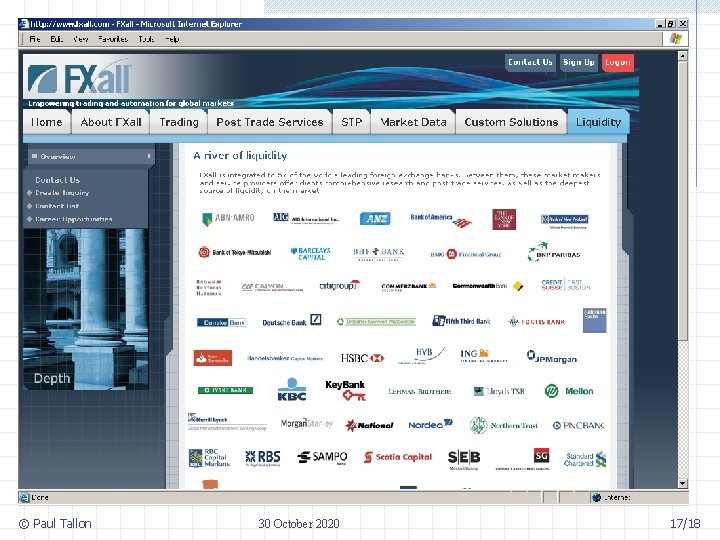This screenshot has width=720, height=540.
Task: Click the Commerzbank logo
Action: [x=409, y=287]
